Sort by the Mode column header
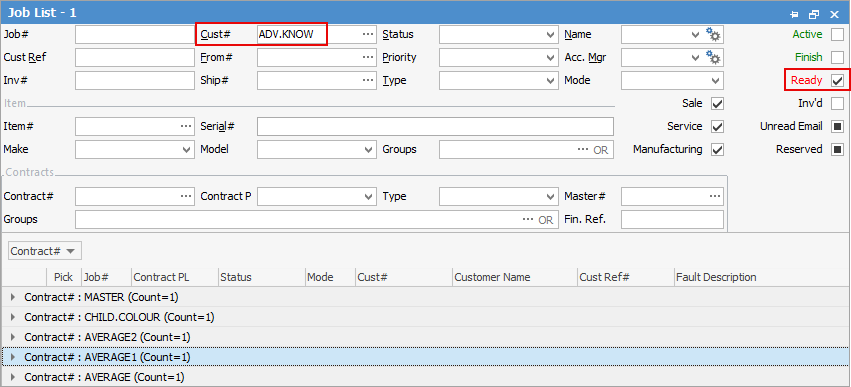The image size is (851, 387). [x=330, y=277]
